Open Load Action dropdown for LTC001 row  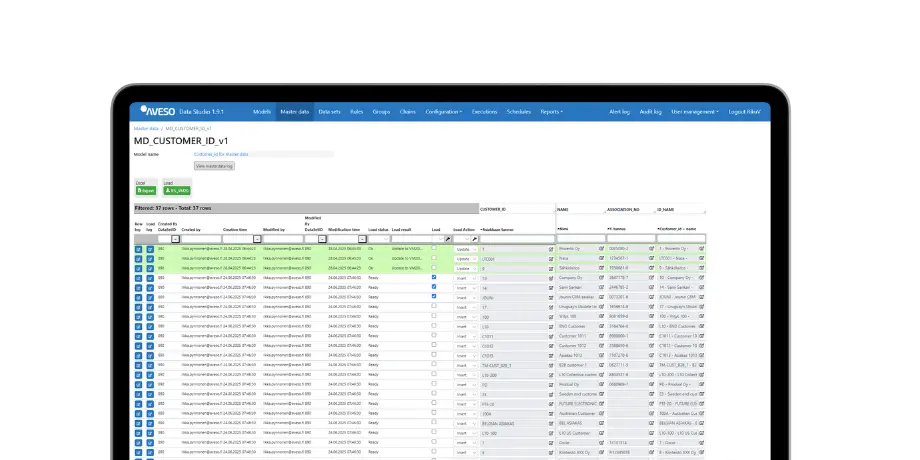466,259
